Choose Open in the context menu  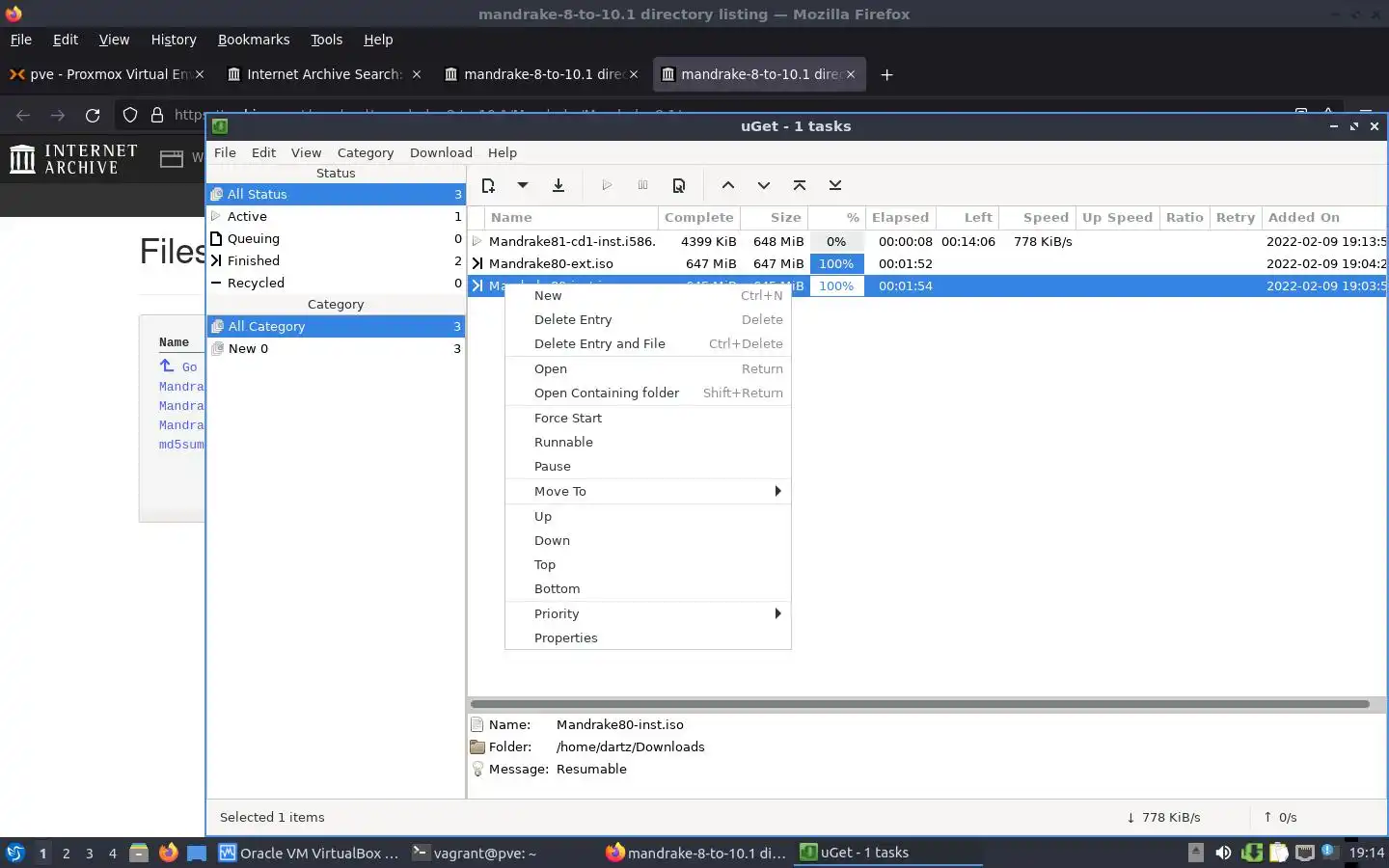[x=647, y=368]
